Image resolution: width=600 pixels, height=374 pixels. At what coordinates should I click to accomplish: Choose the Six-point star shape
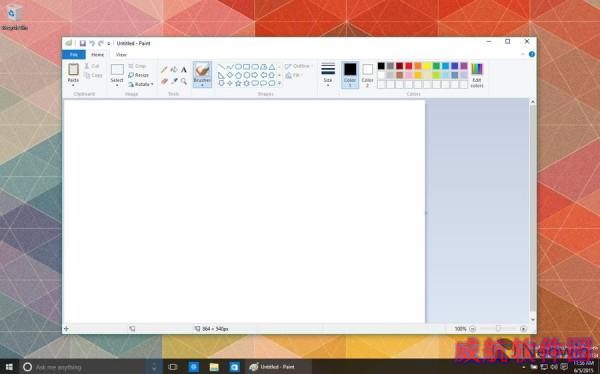click(x=246, y=83)
